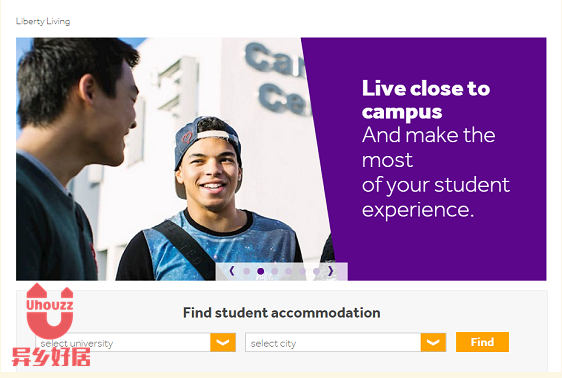Click the orange Find button
This screenshot has height=378, width=562.
pos(482,342)
